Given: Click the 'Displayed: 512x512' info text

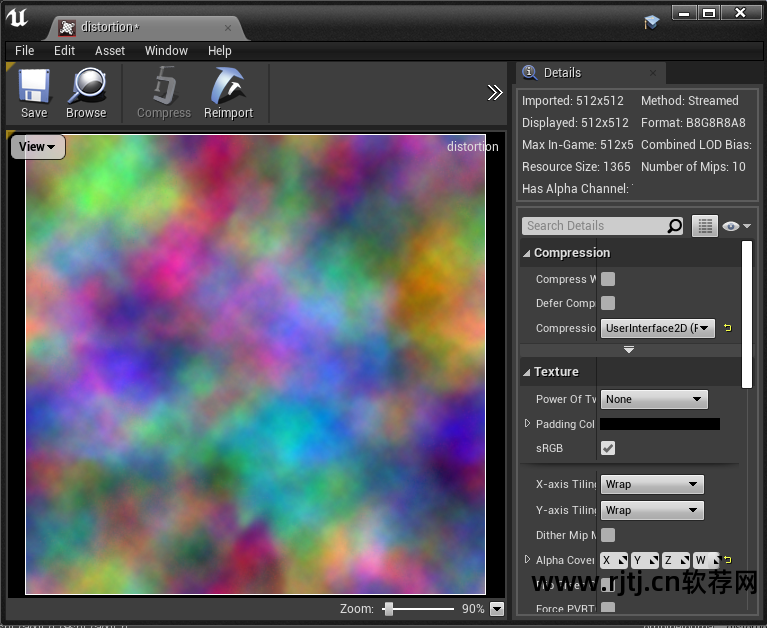Looking at the screenshot, I should [575, 123].
